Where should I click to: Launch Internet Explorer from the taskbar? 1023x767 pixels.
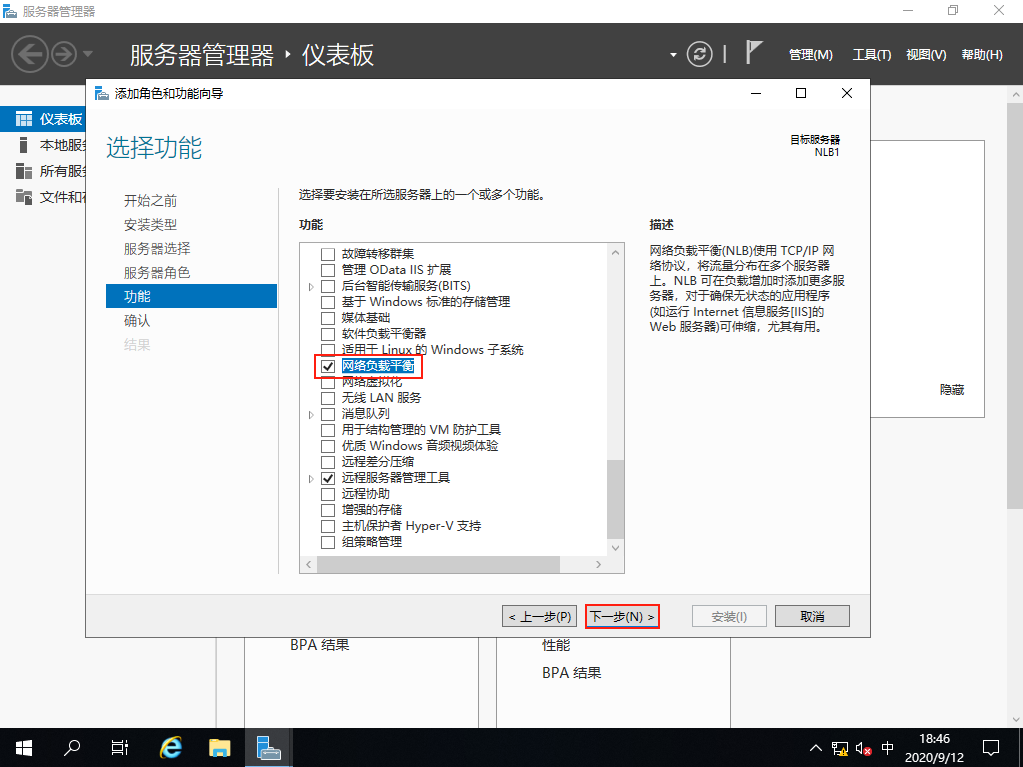tap(171, 747)
